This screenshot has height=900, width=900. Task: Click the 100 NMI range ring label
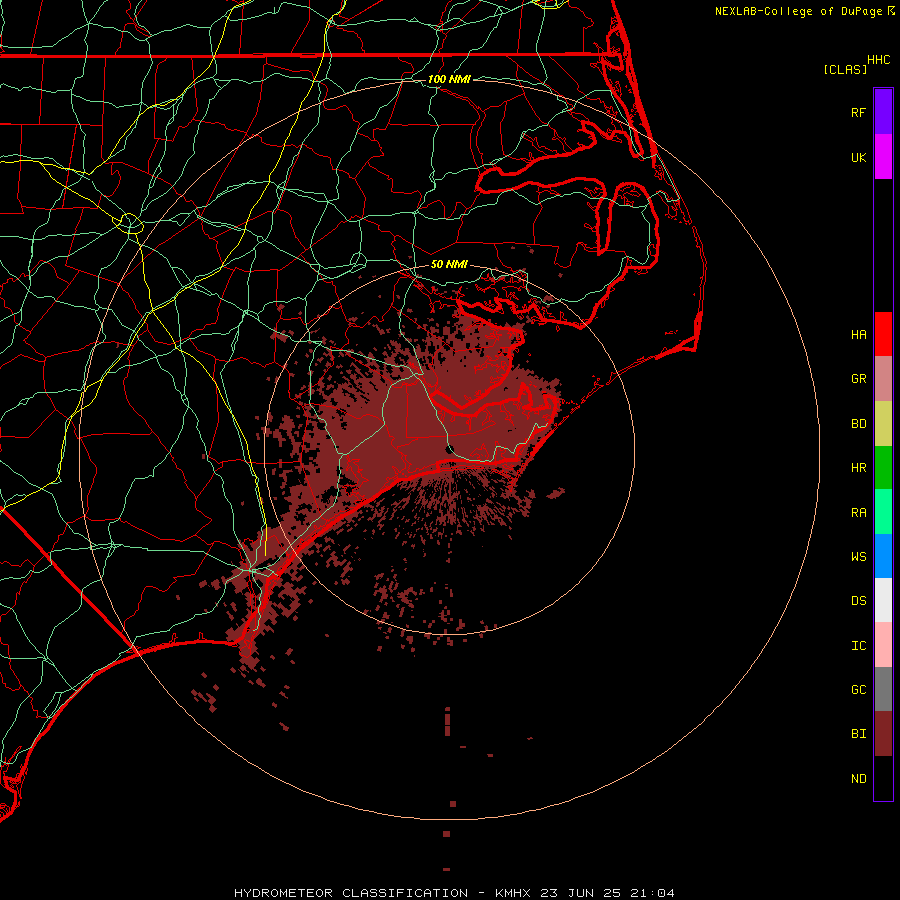coord(449,79)
